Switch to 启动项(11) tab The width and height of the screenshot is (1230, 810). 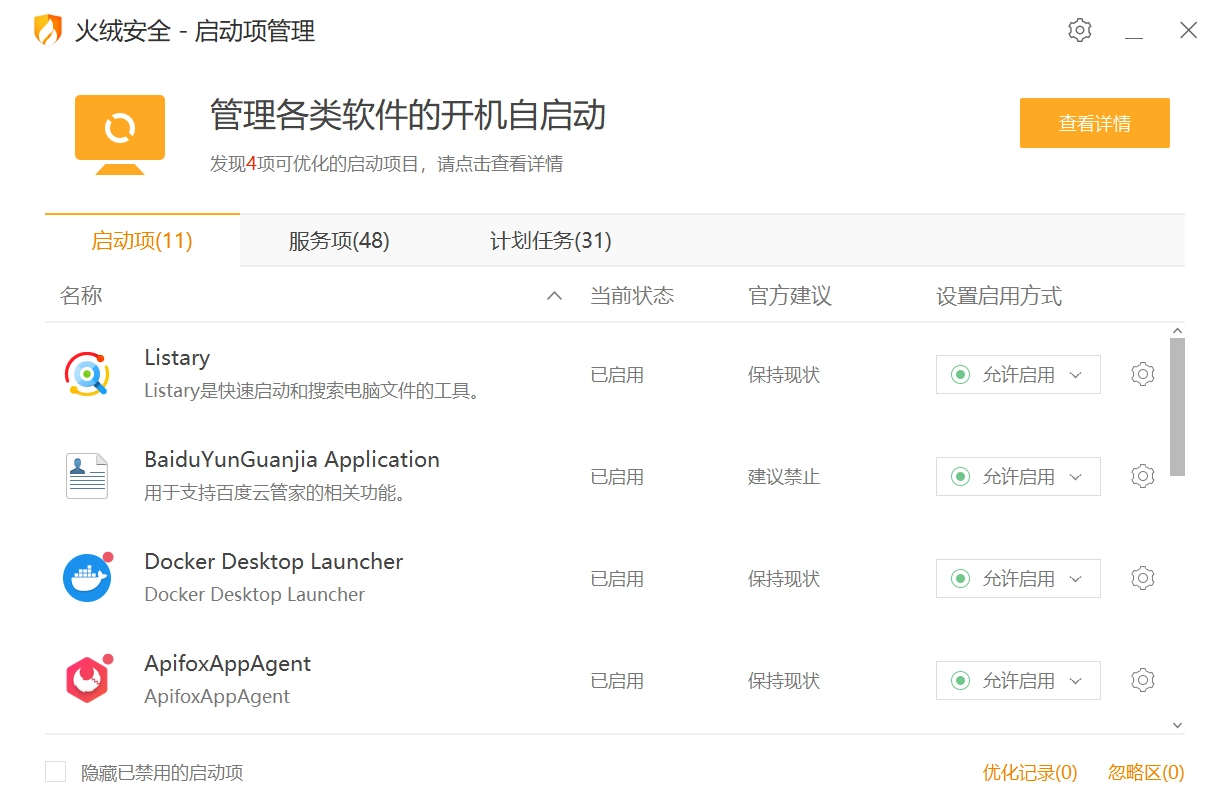tap(142, 240)
